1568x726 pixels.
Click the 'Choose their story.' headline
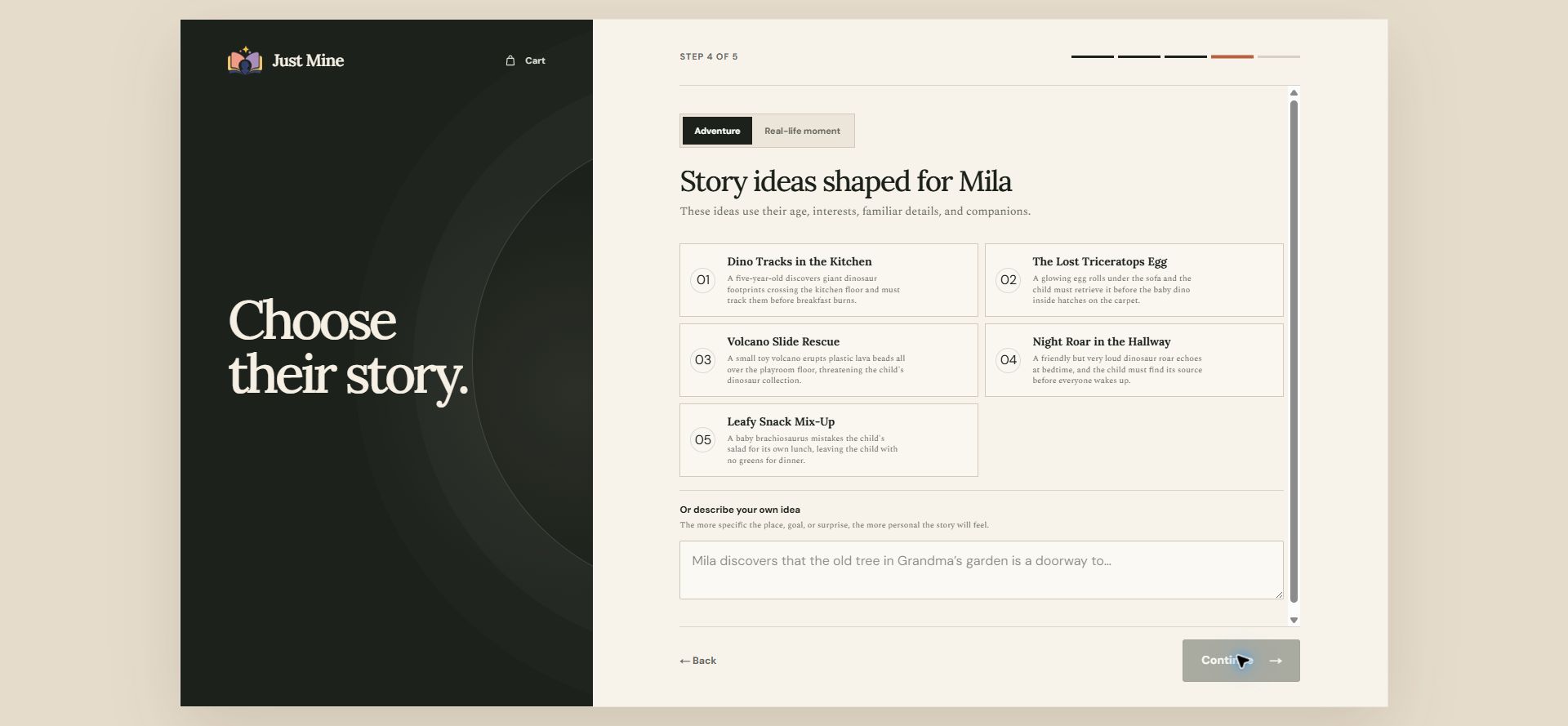point(349,347)
